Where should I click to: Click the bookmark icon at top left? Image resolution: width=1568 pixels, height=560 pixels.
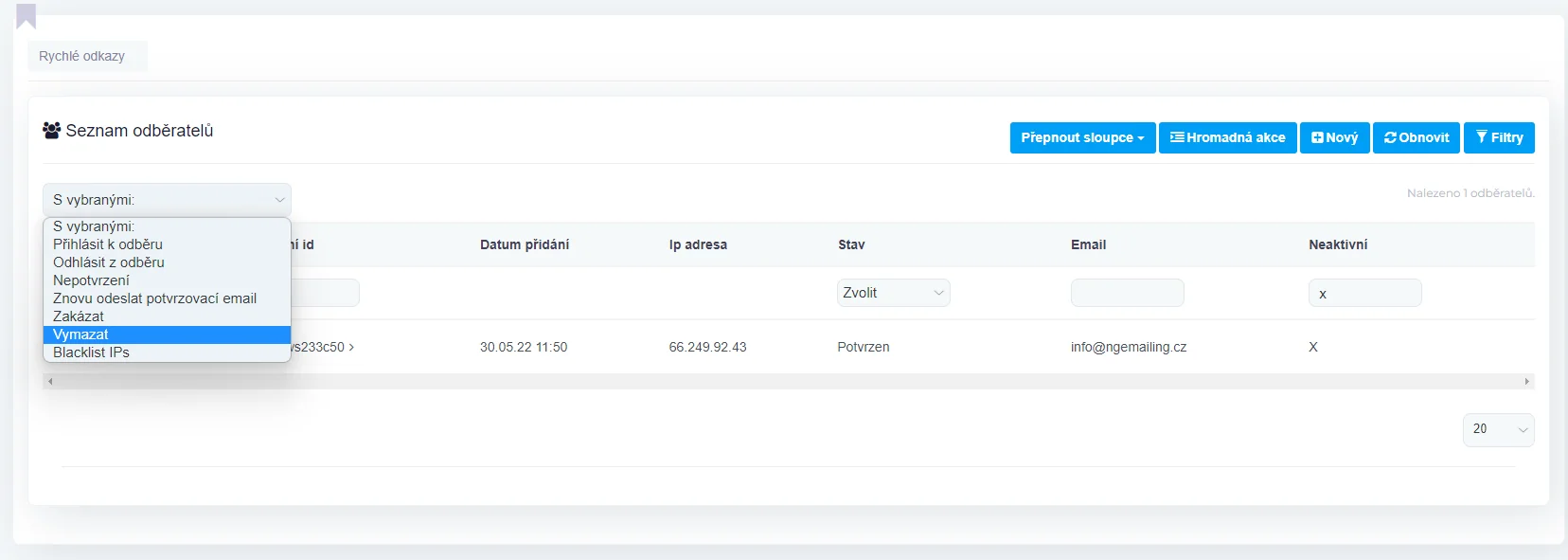tap(27, 16)
